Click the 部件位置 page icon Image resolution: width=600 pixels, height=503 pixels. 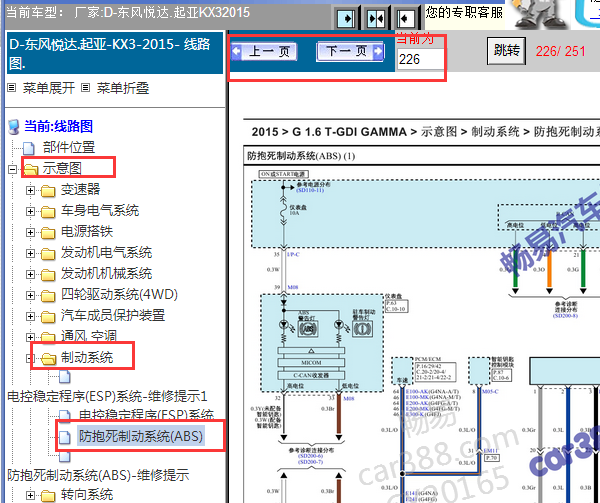[29, 148]
